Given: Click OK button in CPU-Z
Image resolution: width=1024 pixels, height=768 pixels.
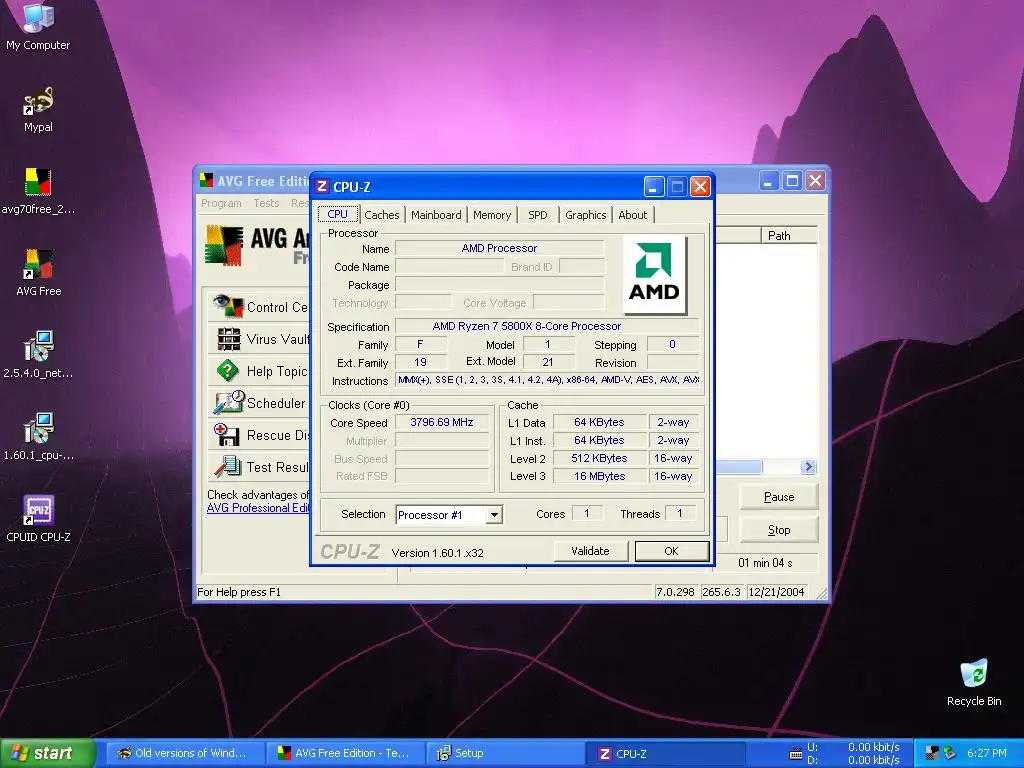Looking at the screenshot, I should tap(671, 551).
